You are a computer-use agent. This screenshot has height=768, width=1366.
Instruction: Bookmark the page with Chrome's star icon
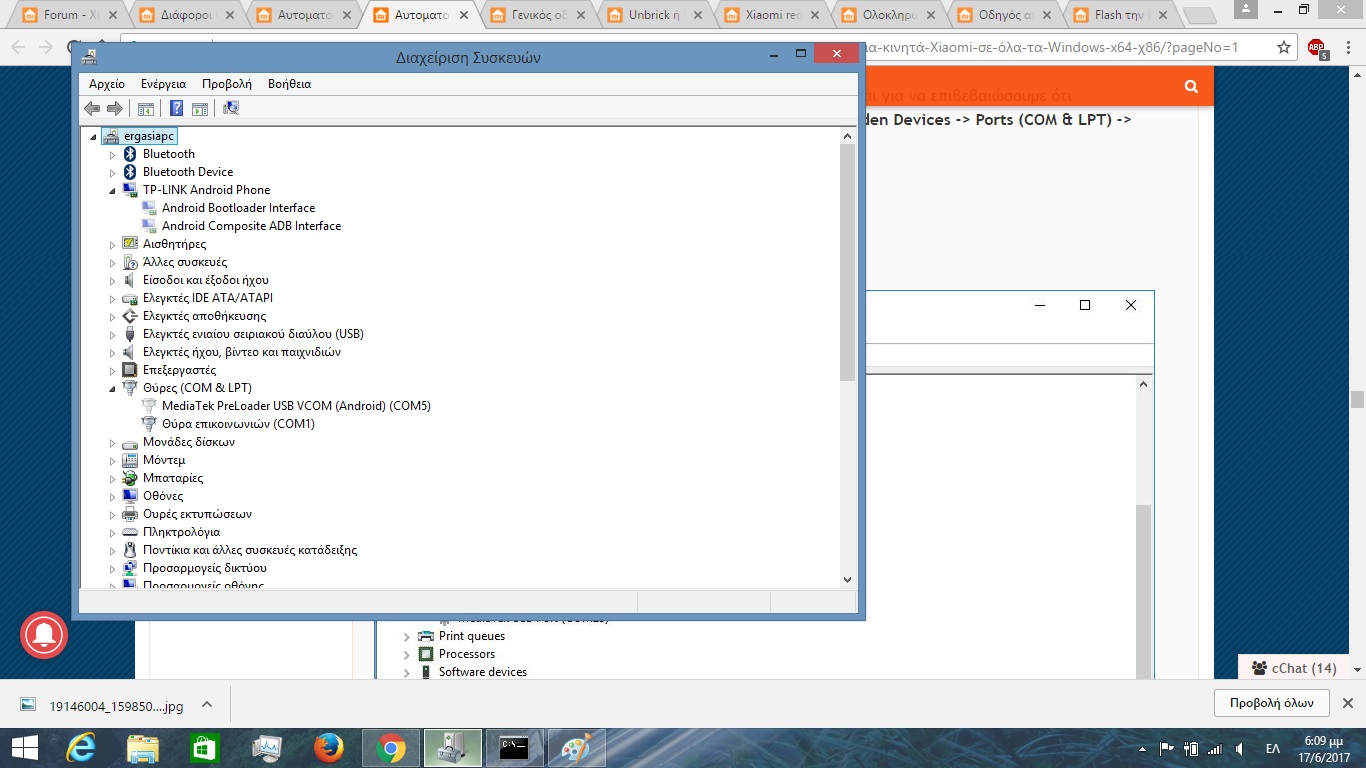pyautogui.click(x=1284, y=47)
